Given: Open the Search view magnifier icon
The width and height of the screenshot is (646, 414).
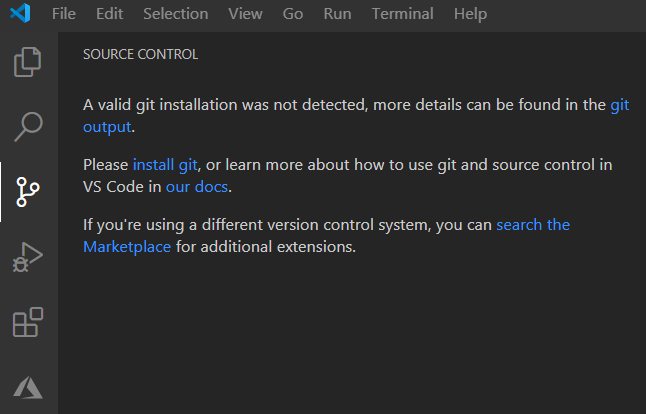Looking at the screenshot, I should click(28, 127).
